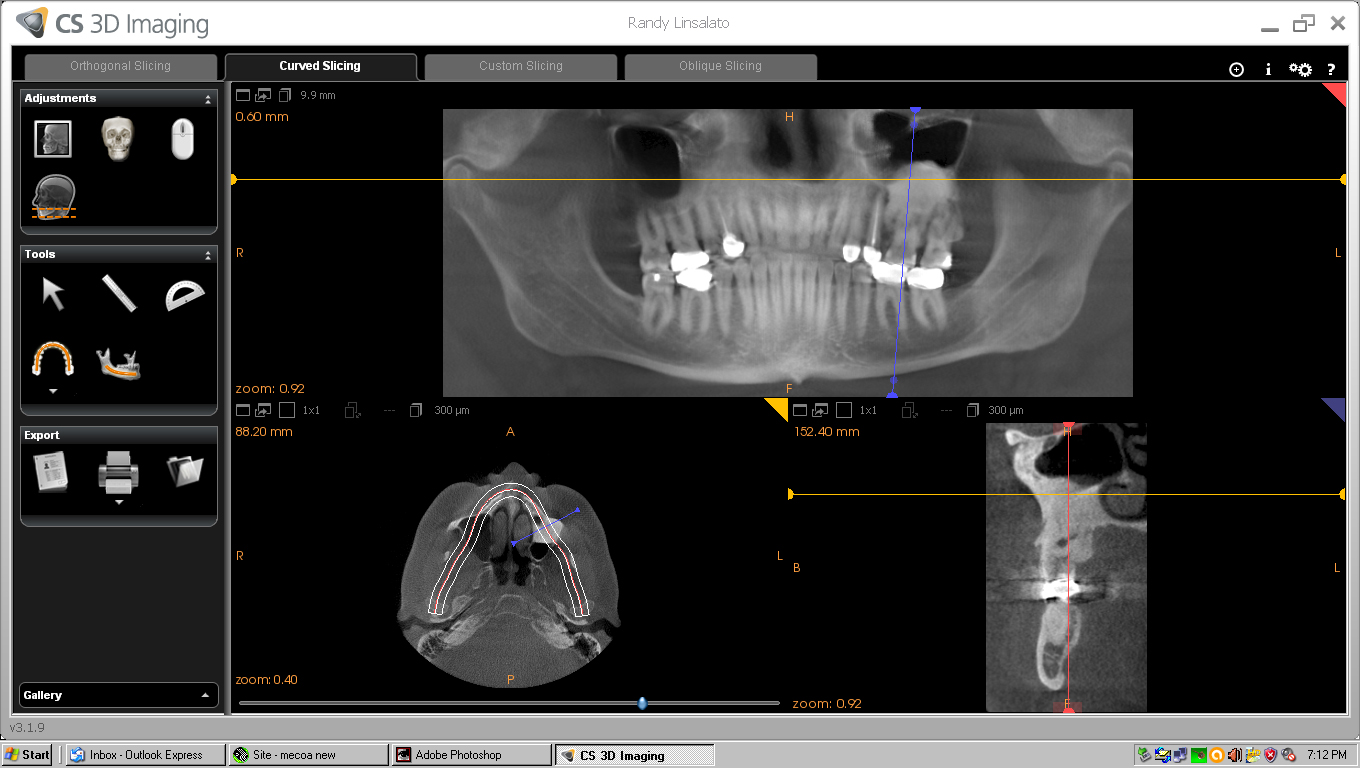Click the axial view slider handle
This screenshot has width=1360, height=768.
[x=642, y=703]
